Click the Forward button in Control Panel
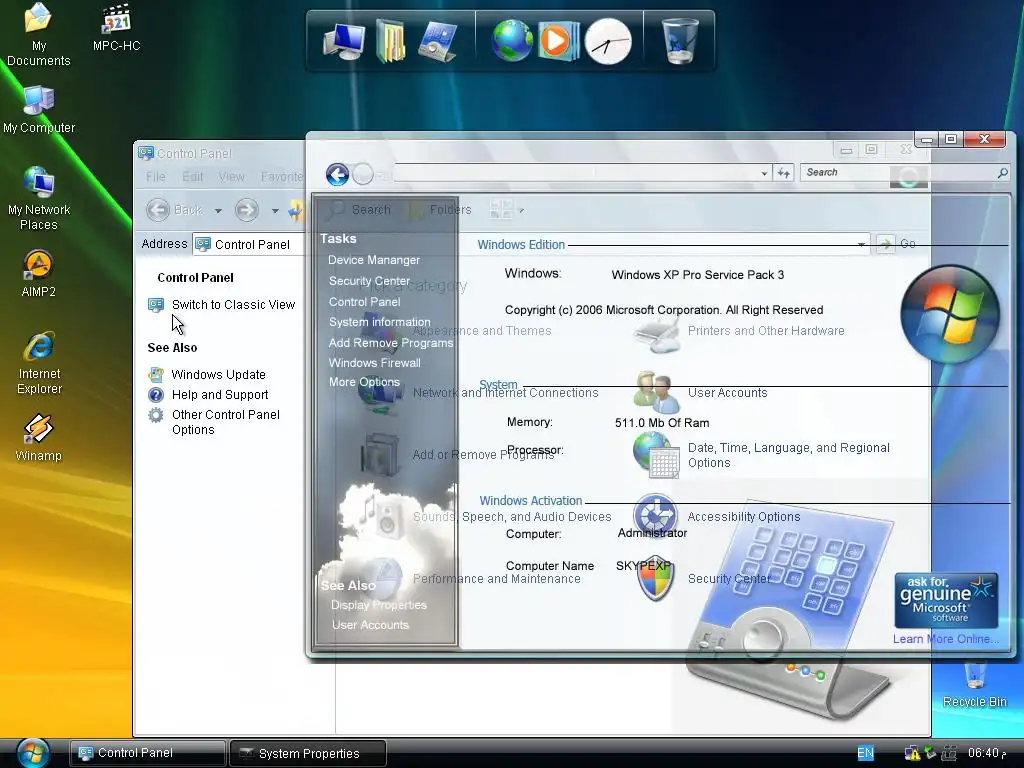Viewport: 1024px width, 768px height. point(247,210)
